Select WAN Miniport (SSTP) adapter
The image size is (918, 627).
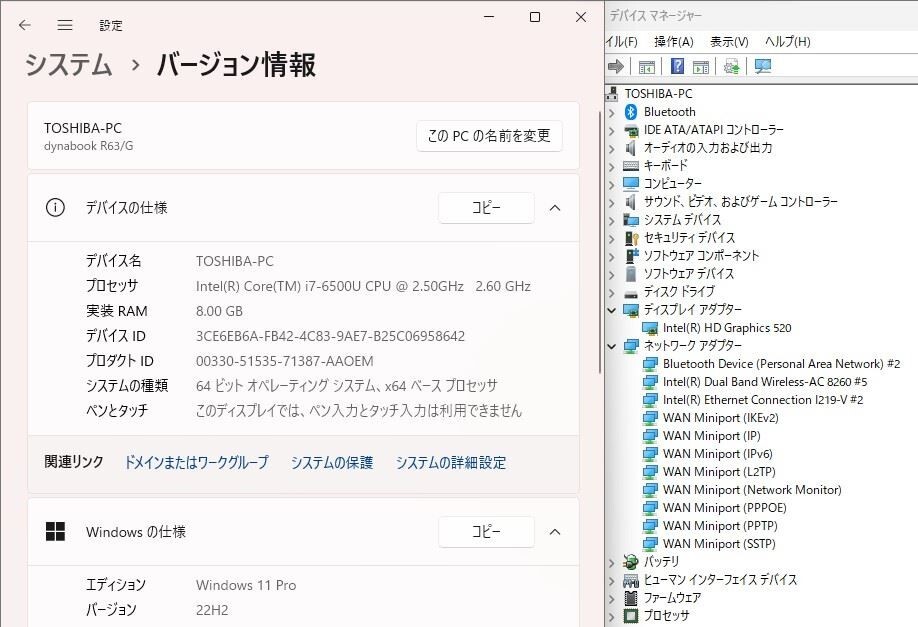point(719,544)
